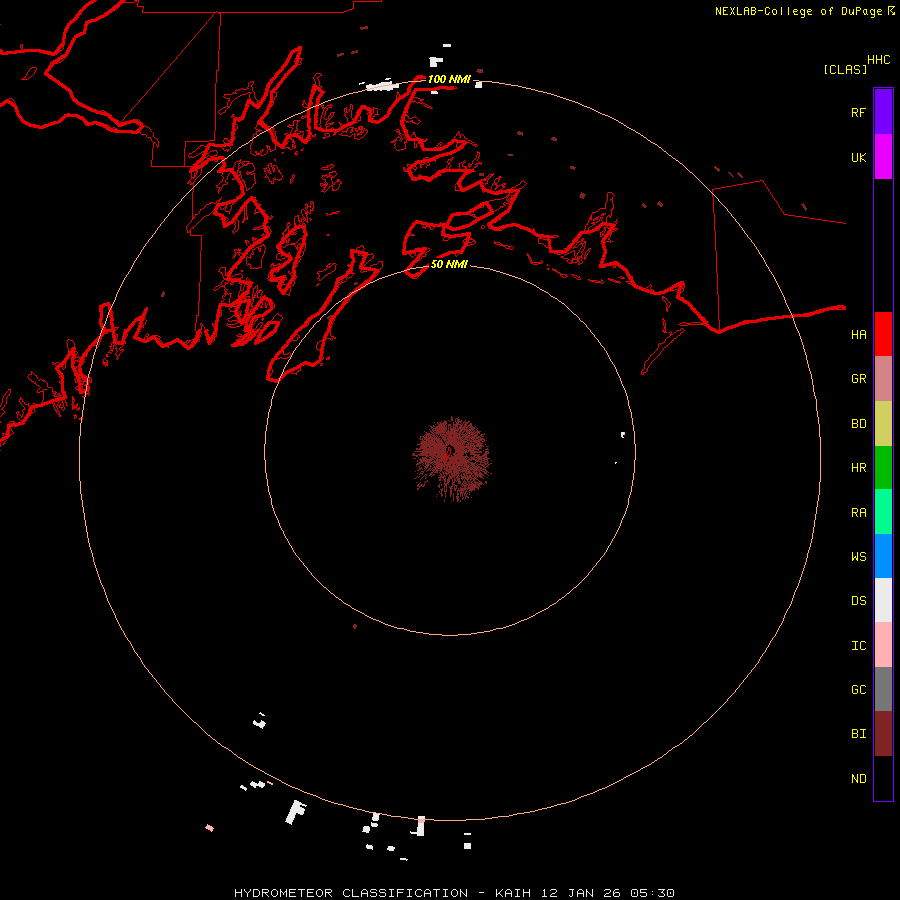Click the ND black legend swatch
Screen dimensions: 900x900
(x=883, y=778)
